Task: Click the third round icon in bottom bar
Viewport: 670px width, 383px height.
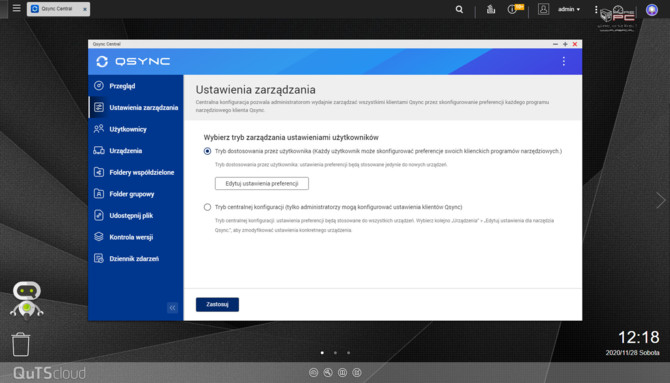Action: coord(342,373)
